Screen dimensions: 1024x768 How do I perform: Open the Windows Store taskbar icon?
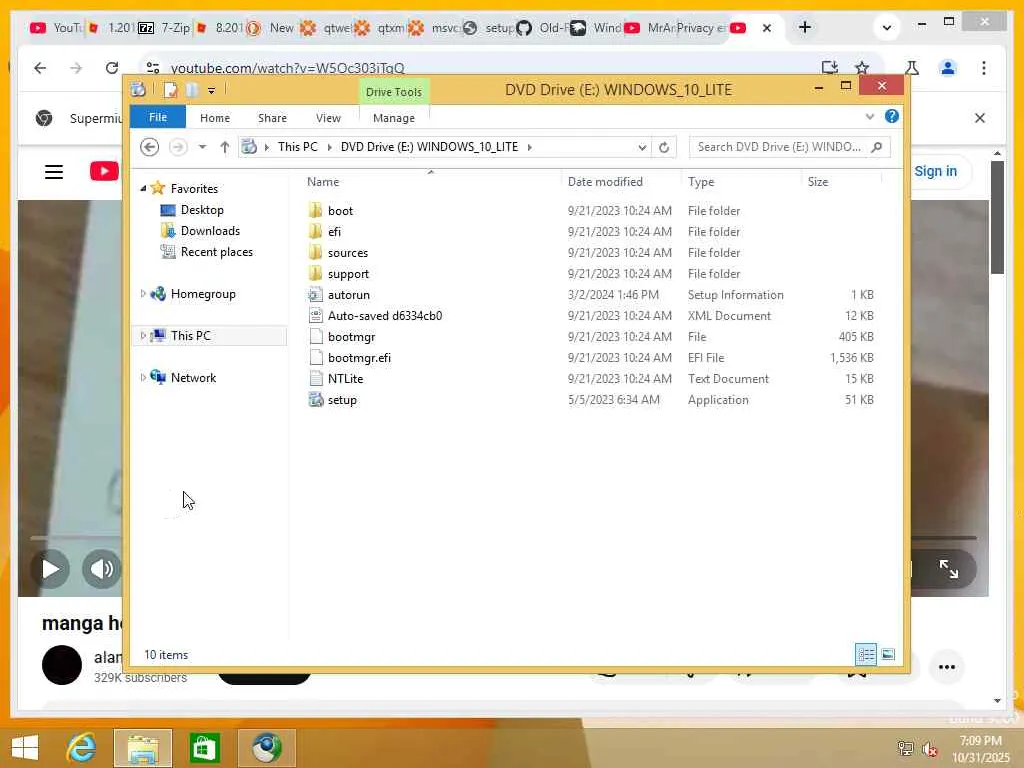click(x=204, y=748)
